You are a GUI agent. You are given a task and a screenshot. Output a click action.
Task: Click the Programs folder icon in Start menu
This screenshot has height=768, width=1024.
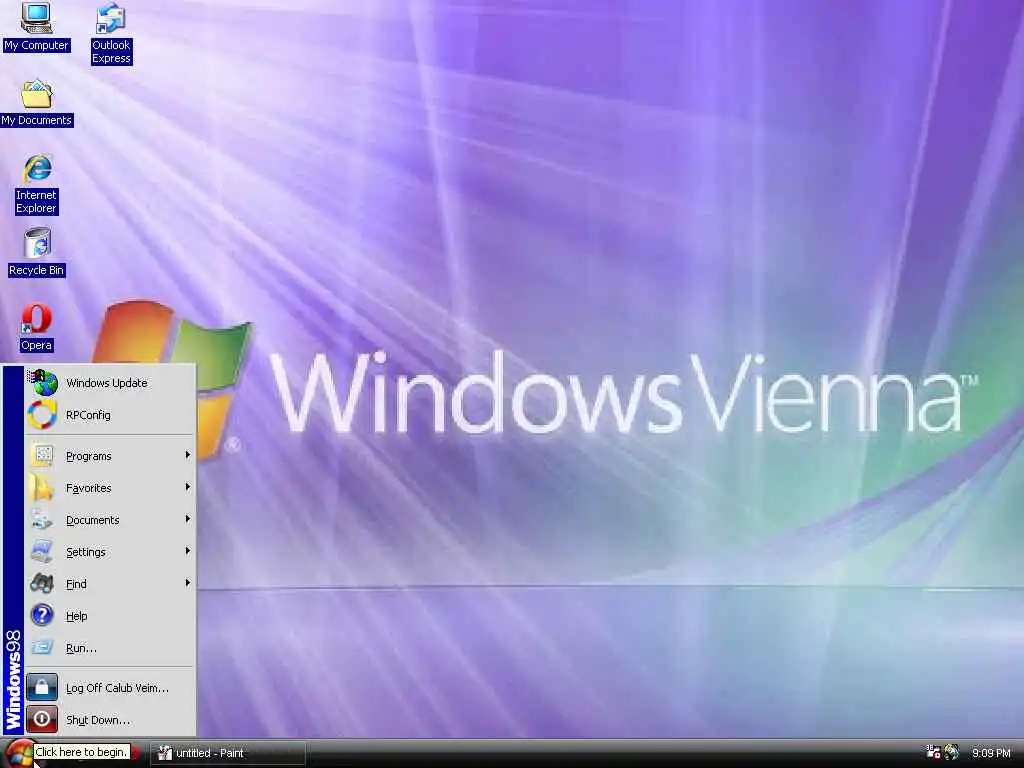coord(42,455)
